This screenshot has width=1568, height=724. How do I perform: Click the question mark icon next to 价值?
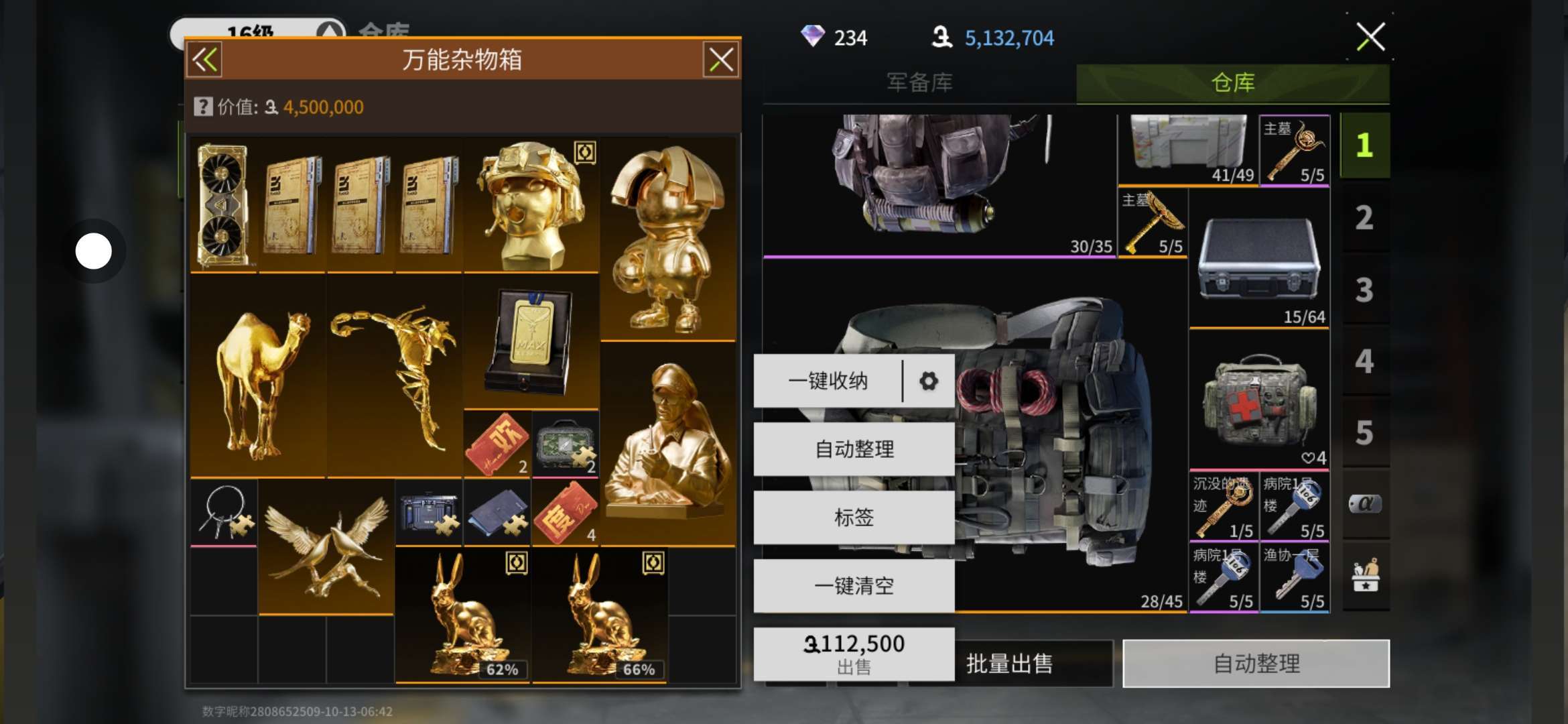(202, 107)
